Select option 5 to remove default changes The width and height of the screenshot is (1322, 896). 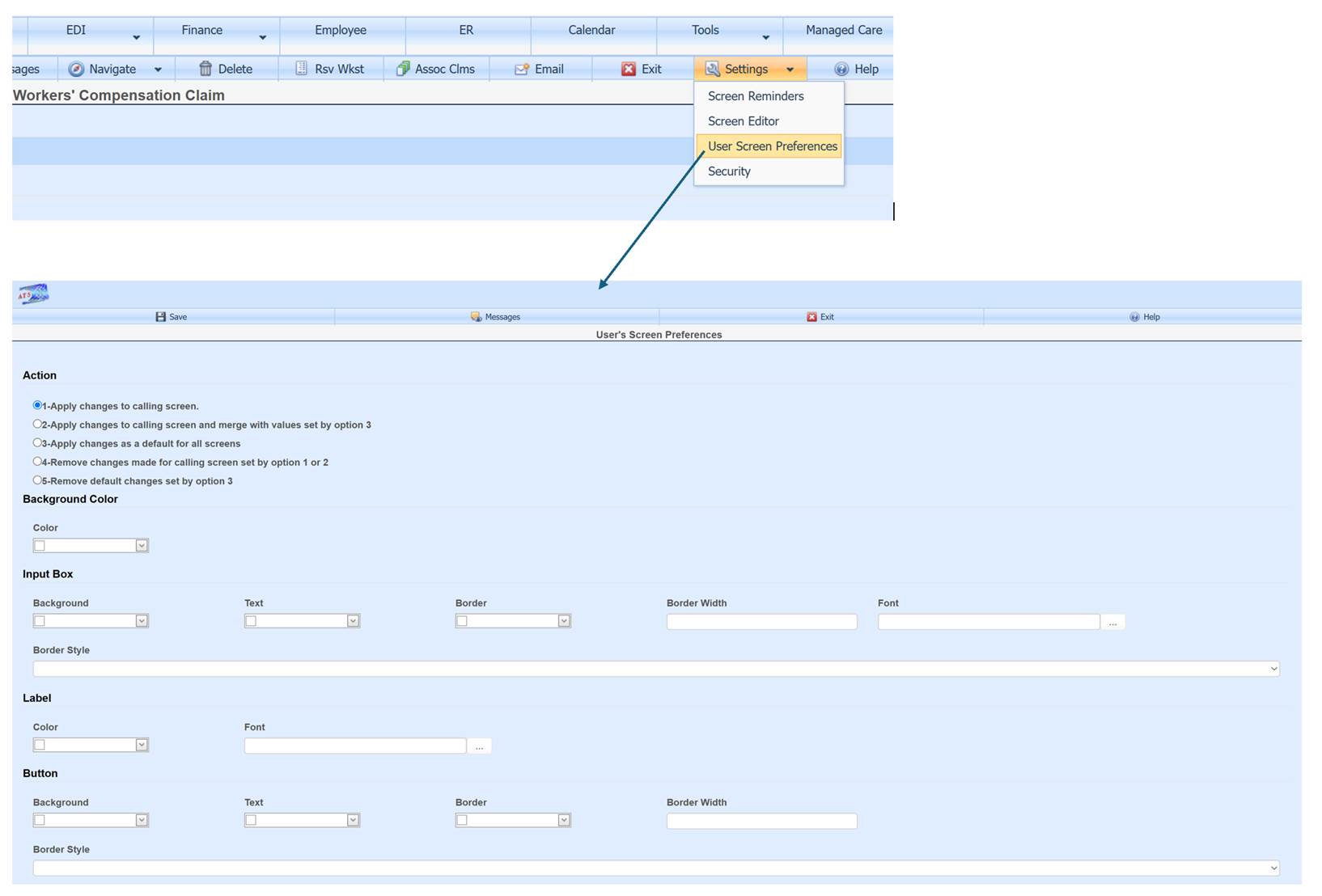(37, 480)
